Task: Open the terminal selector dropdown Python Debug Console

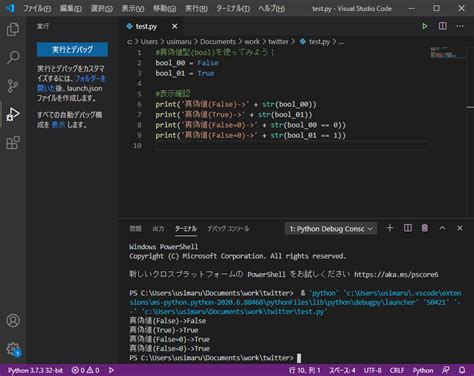Action: pos(331,229)
